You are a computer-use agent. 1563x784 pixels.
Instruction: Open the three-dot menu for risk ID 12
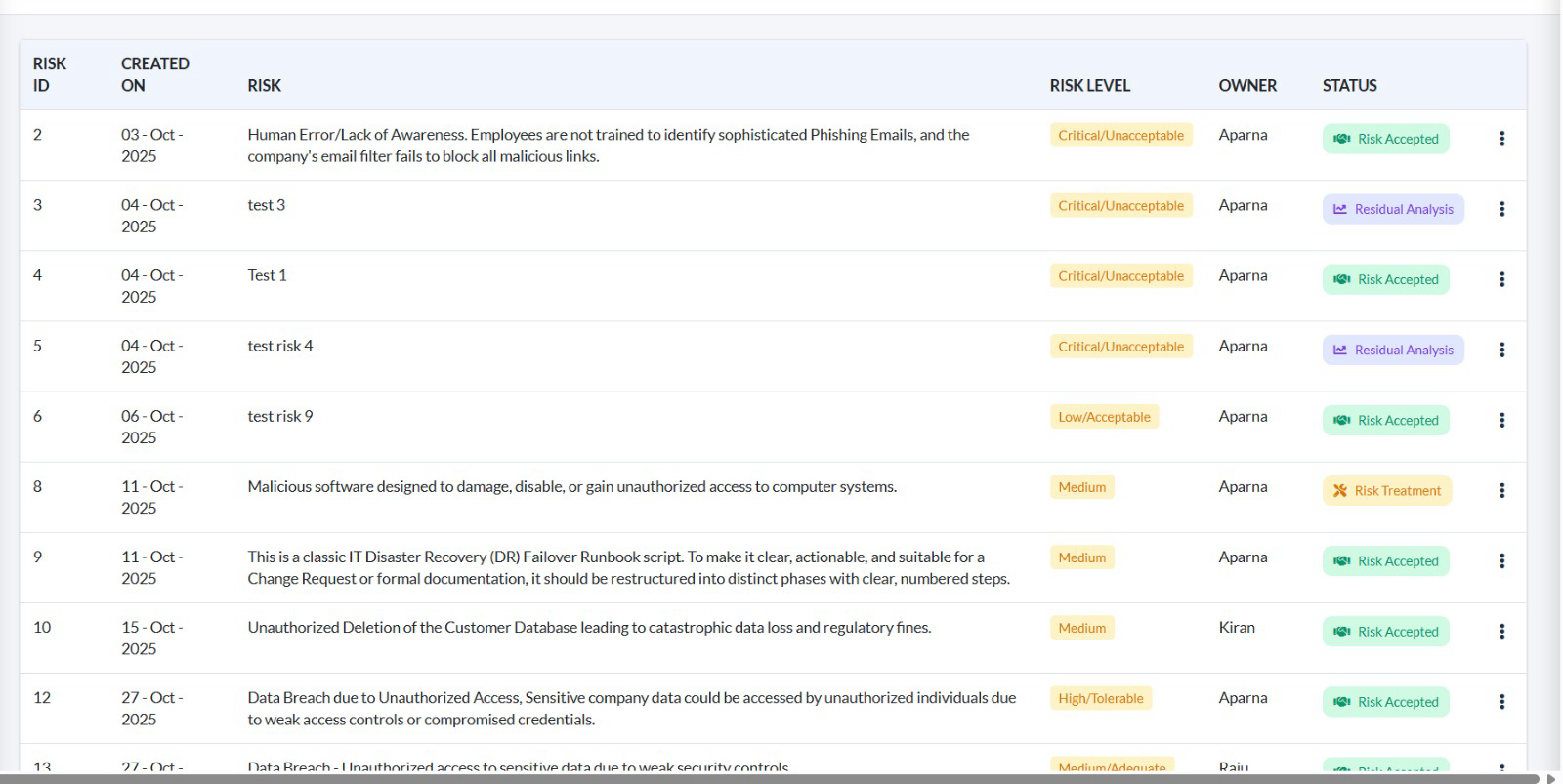[x=1501, y=701]
